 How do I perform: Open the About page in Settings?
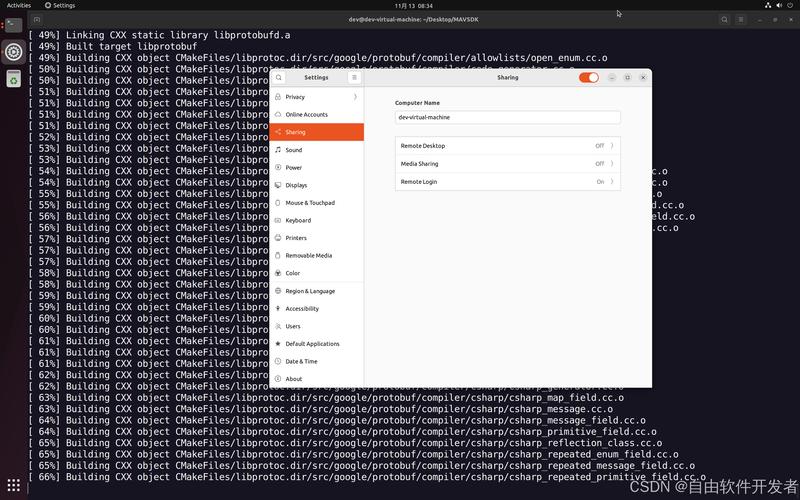pos(294,379)
